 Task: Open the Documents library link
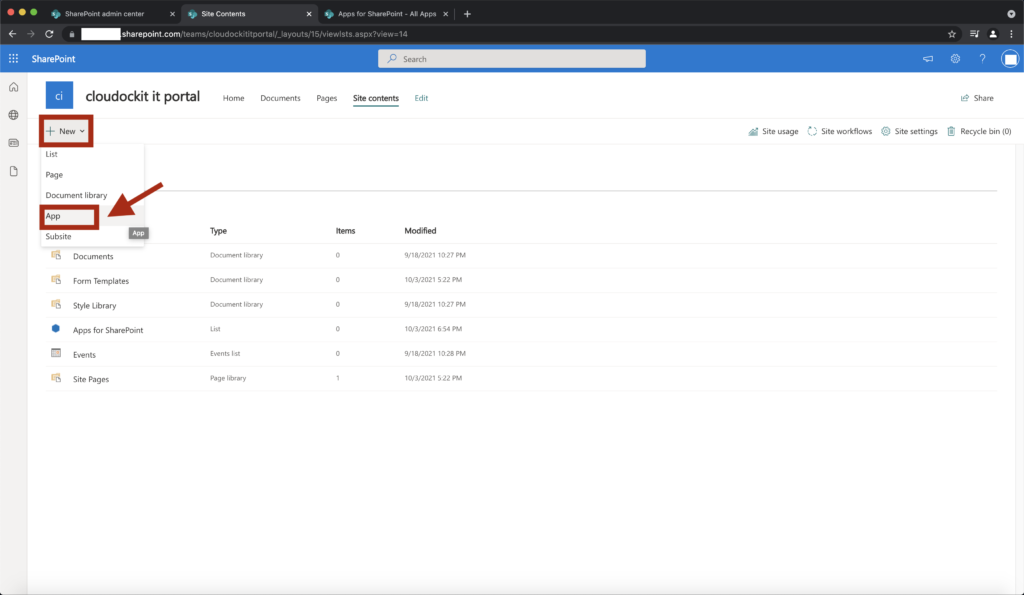[x=93, y=257]
